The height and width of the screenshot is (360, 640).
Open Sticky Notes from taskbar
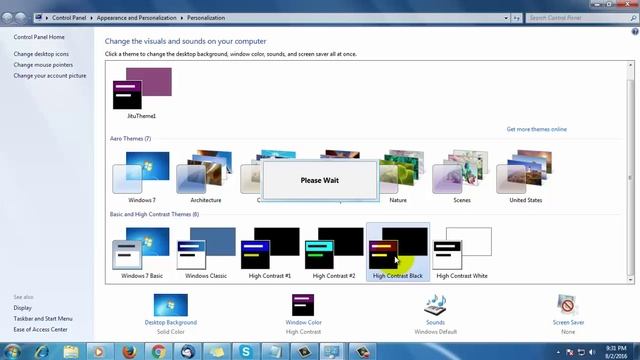217,351
